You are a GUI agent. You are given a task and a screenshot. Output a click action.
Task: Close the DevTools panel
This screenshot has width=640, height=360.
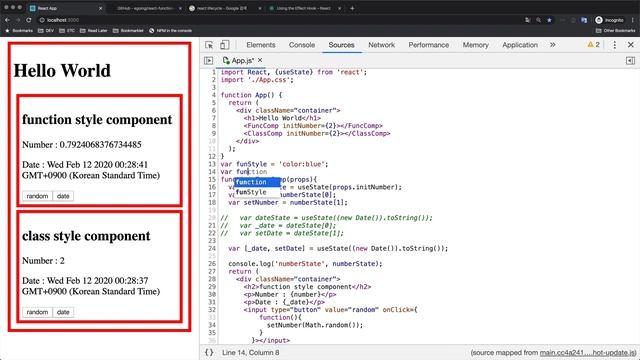click(x=631, y=45)
